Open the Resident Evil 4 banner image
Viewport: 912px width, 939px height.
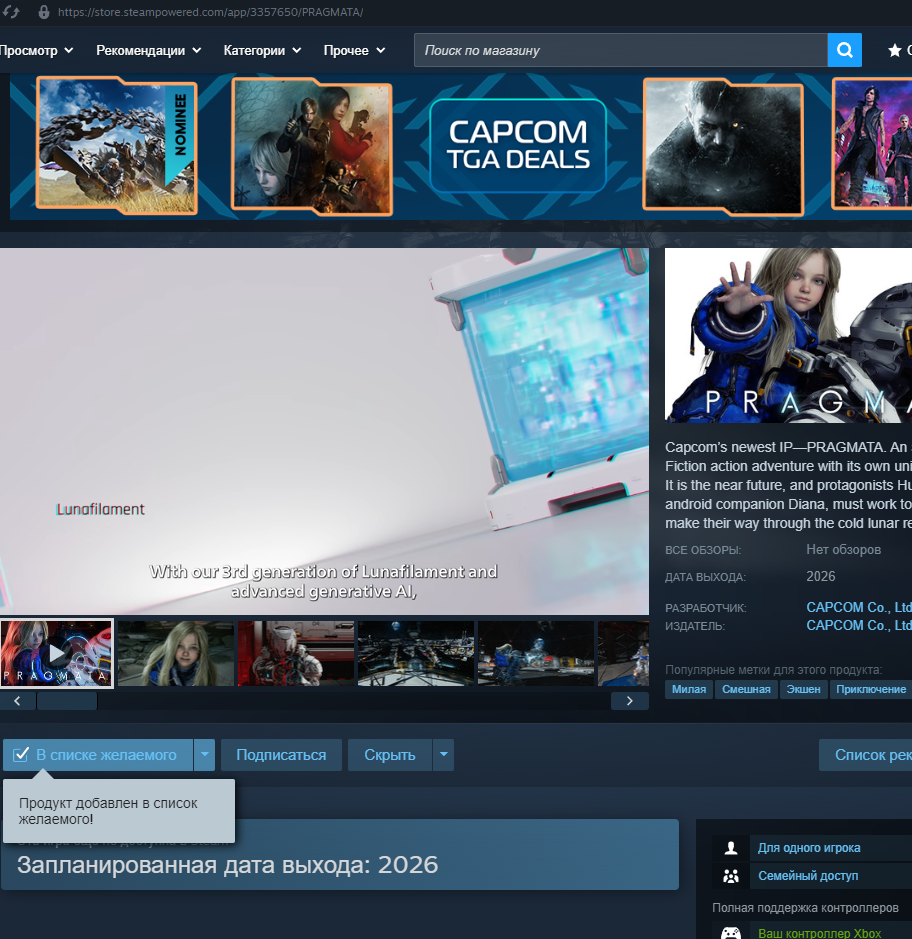click(312, 147)
